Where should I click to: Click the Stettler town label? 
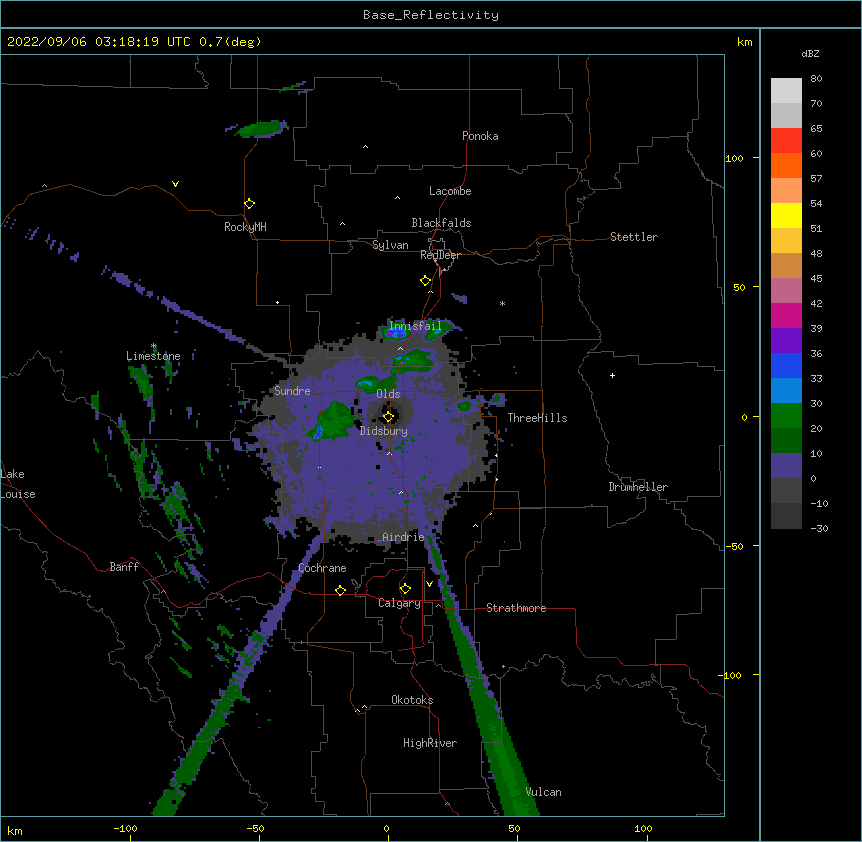pyautogui.click(x=634, y=237)
